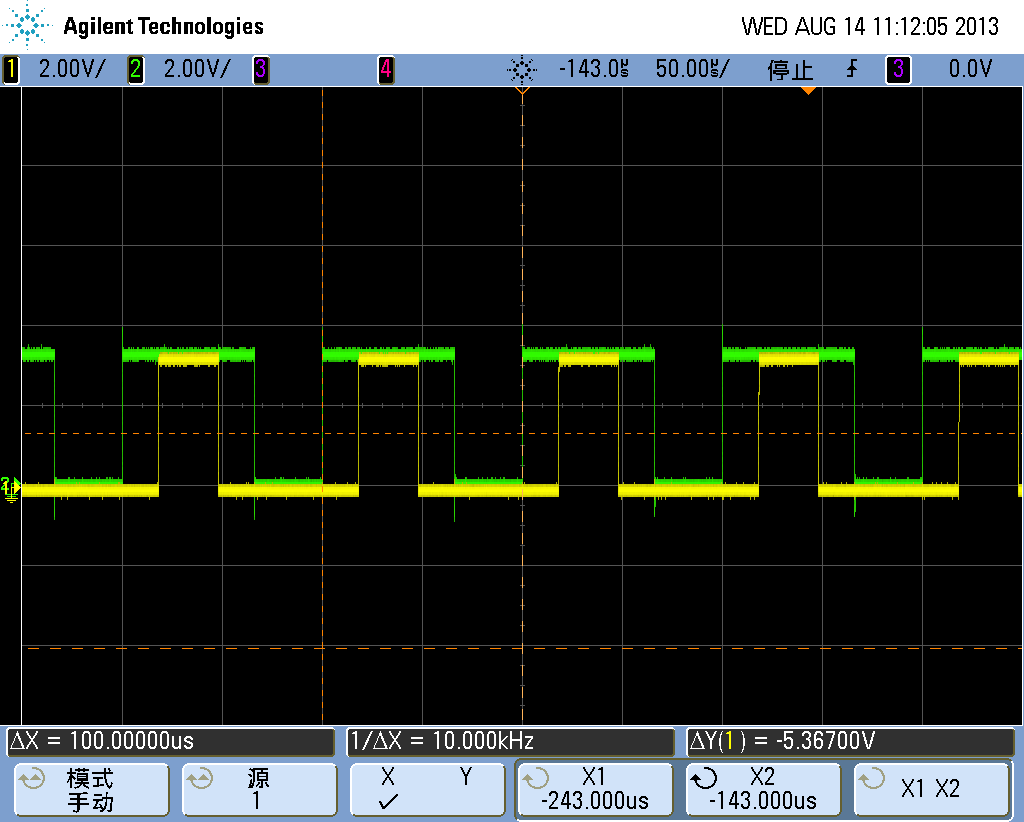This screenshot has width=1024, height=822.
Task: Select the X1 -243.000us cursor softkey
Action: pos(595,789)
